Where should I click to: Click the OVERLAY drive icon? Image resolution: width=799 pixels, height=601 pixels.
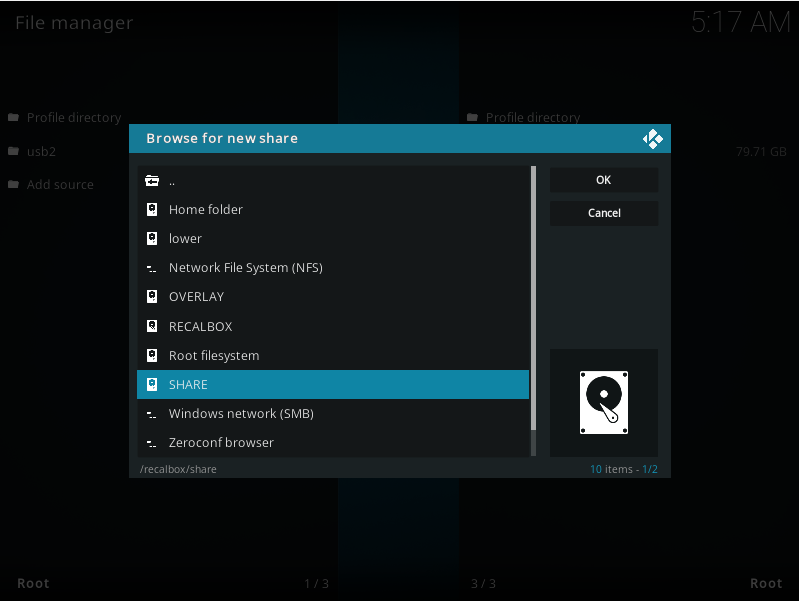pos(152,297)
